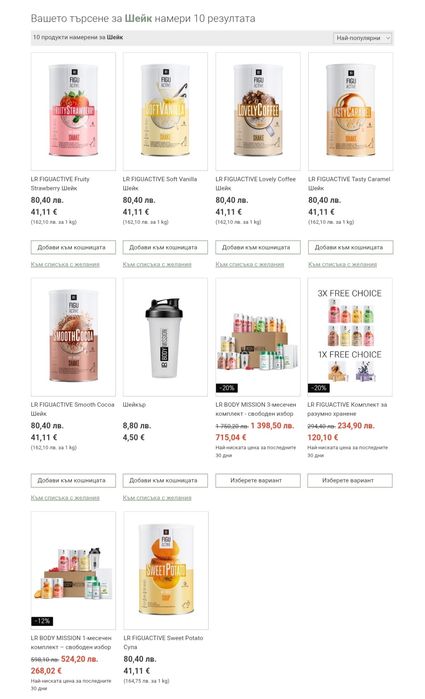Viewport: 425px width, 699px height.
Task: Add Smooth Cocoa shake to wishlist
Action: 65,498
